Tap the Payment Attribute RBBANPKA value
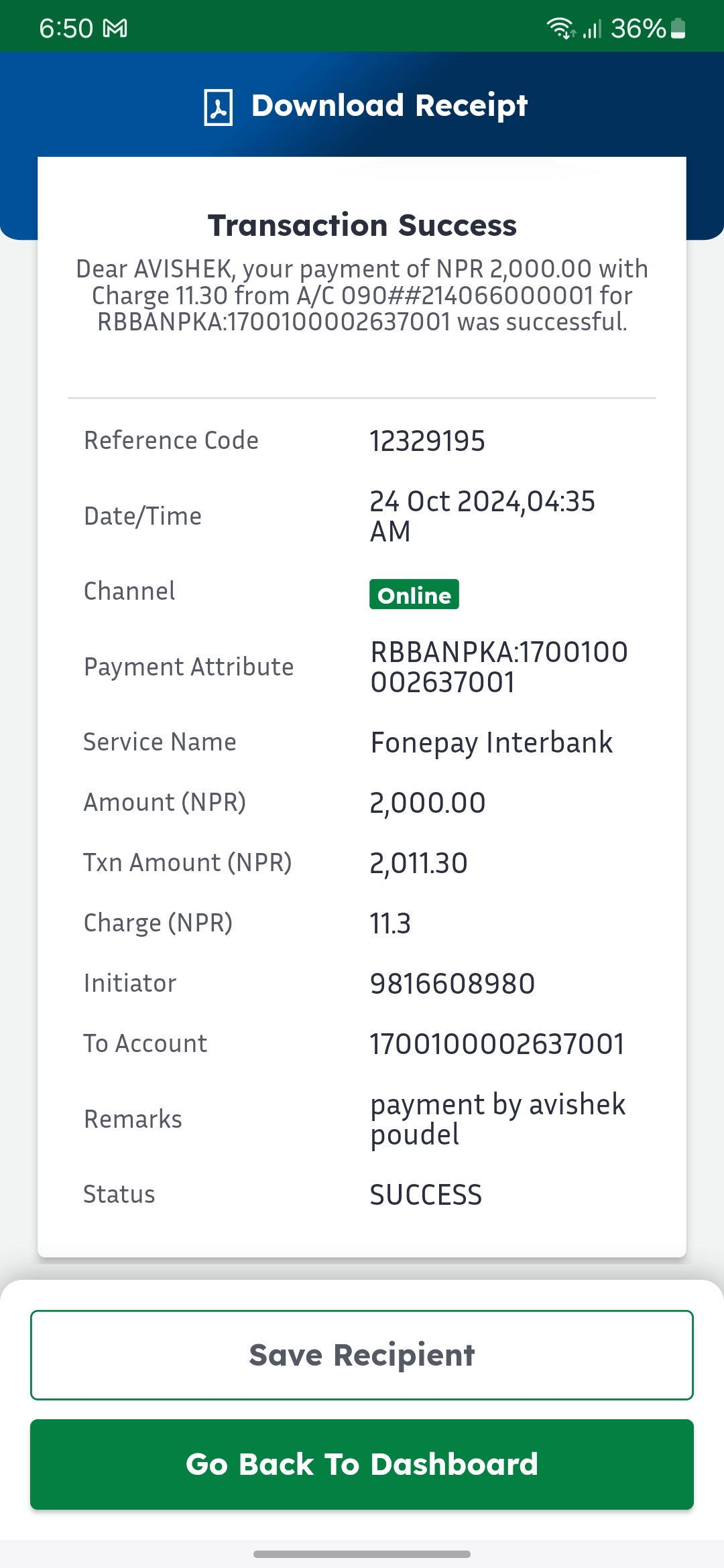Viewport: 724px width, 1568px height. coord(499,667)
